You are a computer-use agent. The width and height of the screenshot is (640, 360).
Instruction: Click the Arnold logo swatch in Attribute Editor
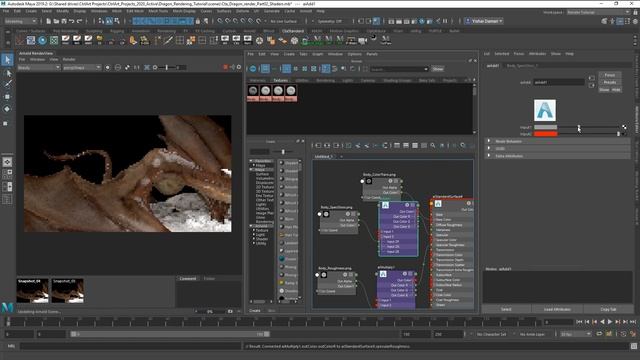coord(545,110)
